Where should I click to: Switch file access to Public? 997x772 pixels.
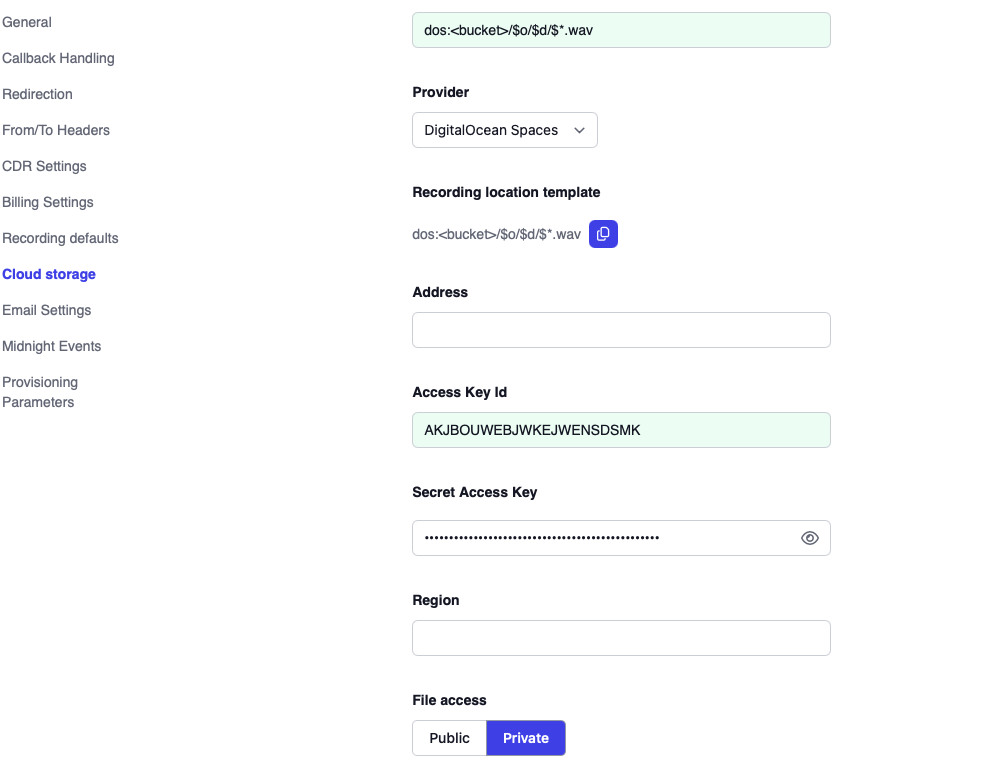point(449,738)
